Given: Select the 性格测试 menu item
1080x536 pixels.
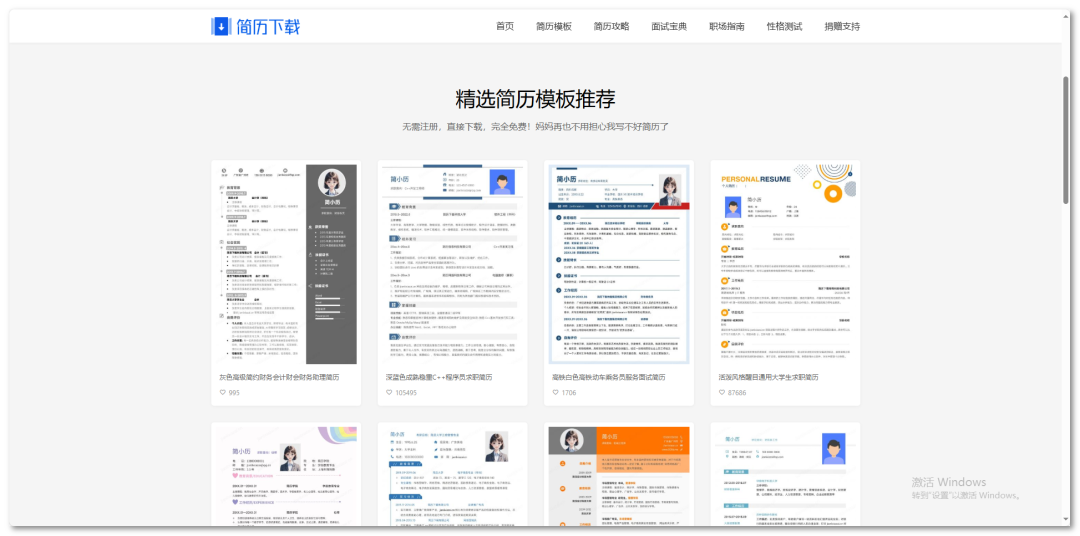Looking at the screenshot, I should (785, 27).
